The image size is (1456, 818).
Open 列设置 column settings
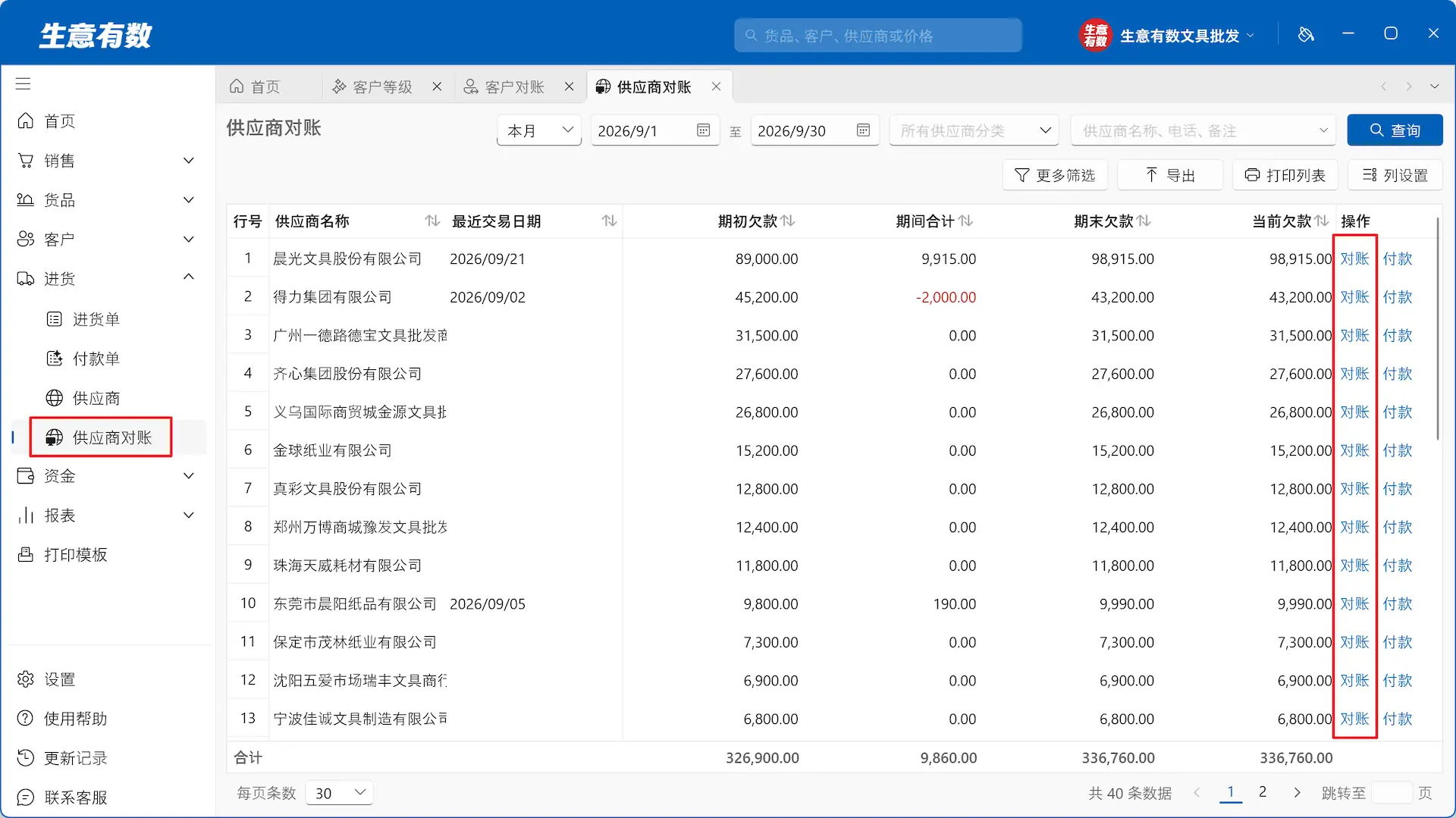(1395, 175)
